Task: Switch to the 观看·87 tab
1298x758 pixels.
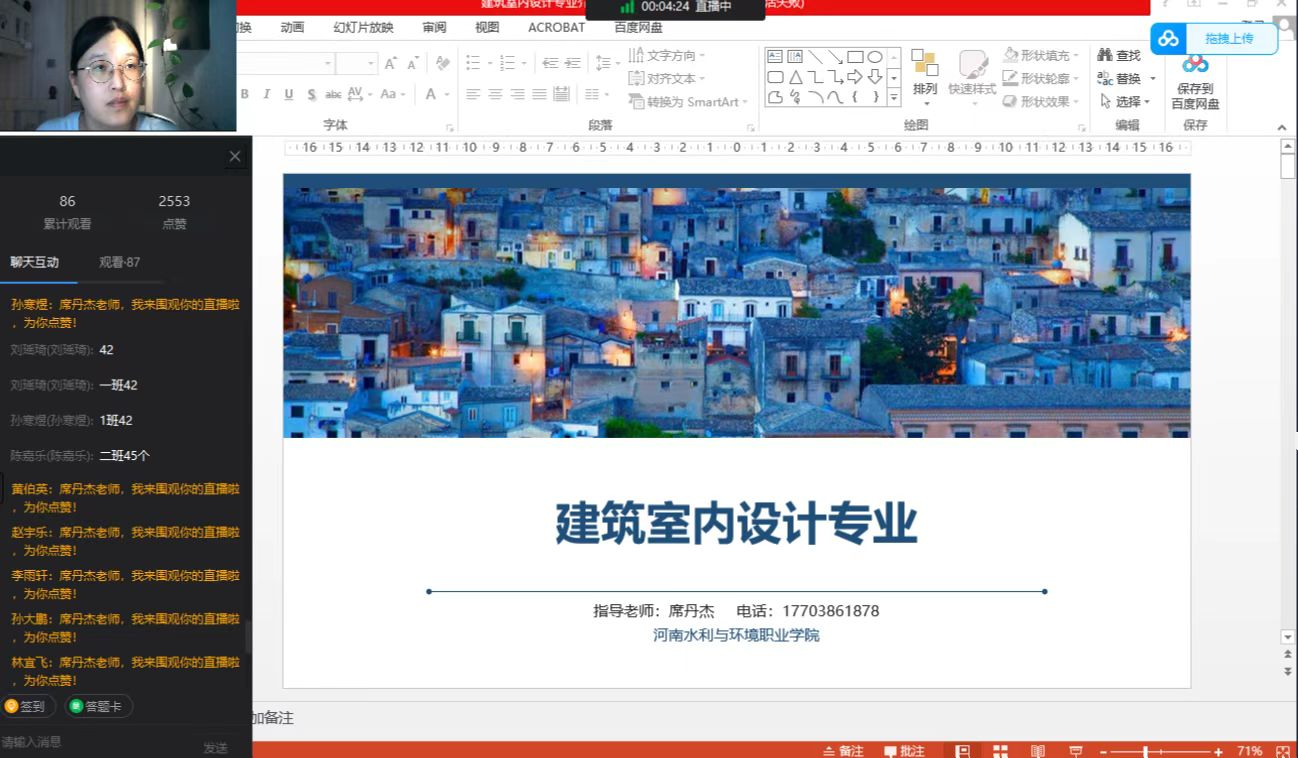Action: click(x=119, y=262)
